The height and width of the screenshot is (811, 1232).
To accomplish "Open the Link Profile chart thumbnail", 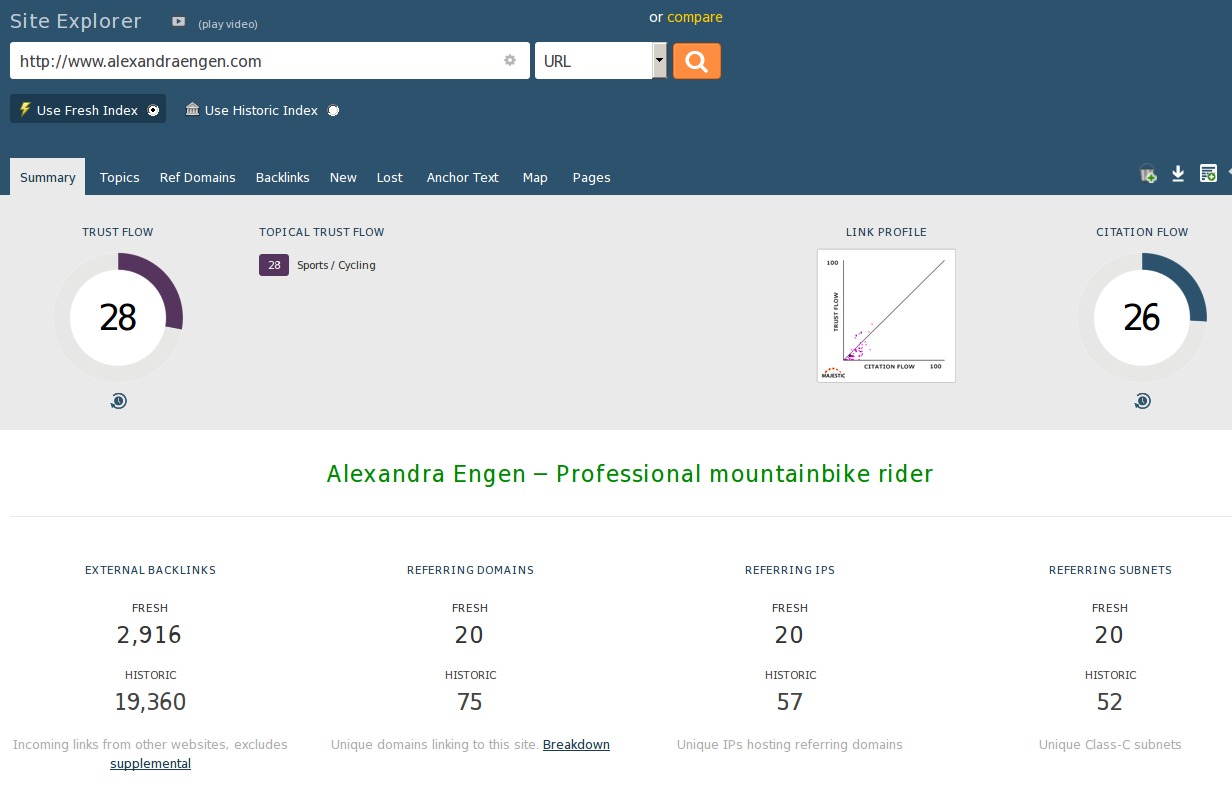I will pos(886,316).
